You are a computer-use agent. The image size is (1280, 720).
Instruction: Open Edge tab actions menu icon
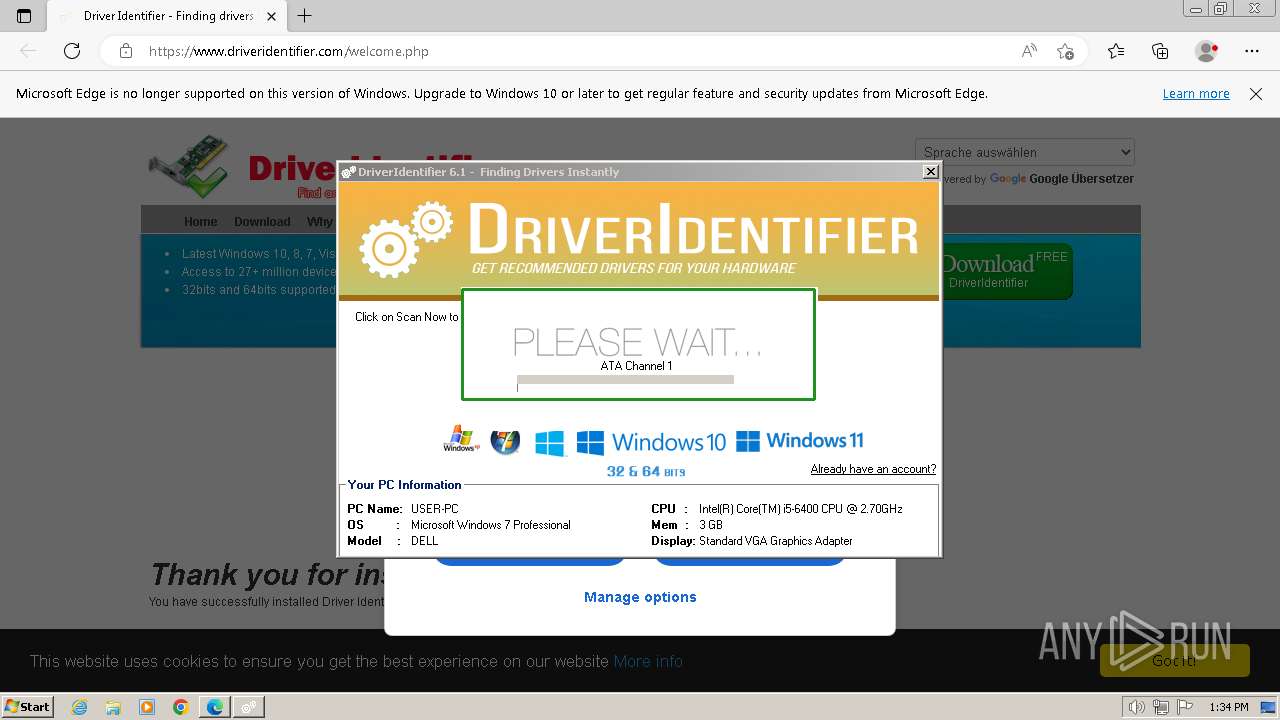point(24,16)
